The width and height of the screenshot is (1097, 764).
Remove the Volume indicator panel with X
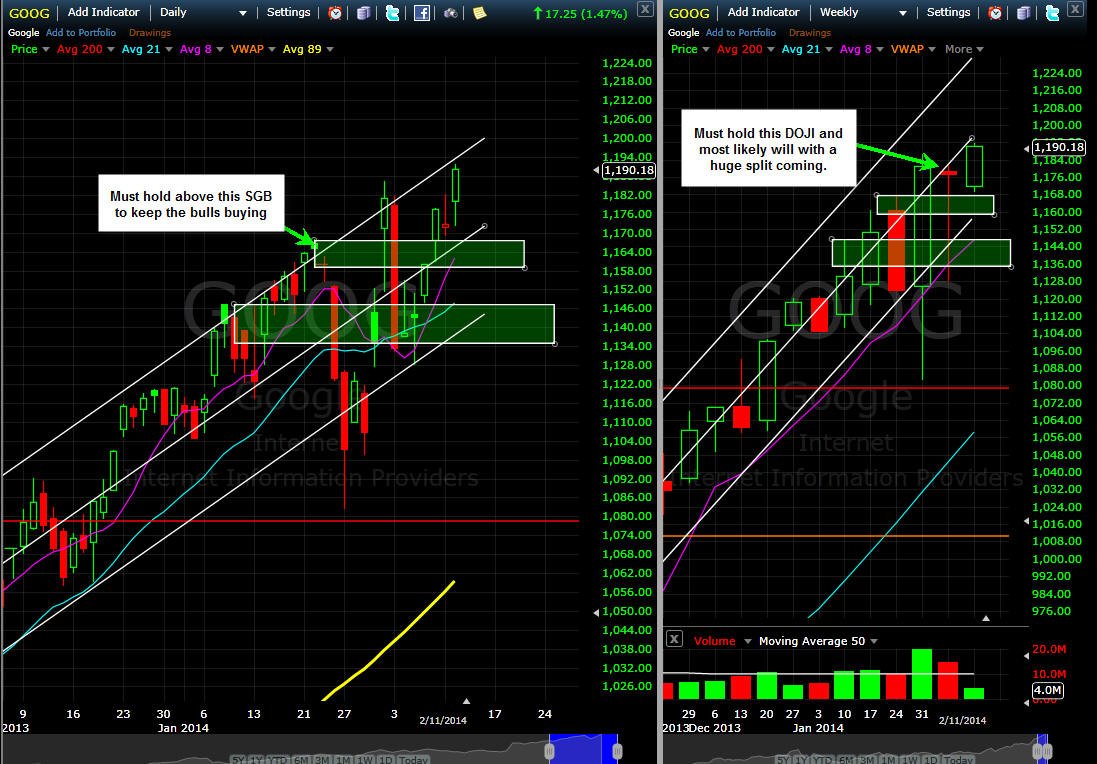(674, 639)
